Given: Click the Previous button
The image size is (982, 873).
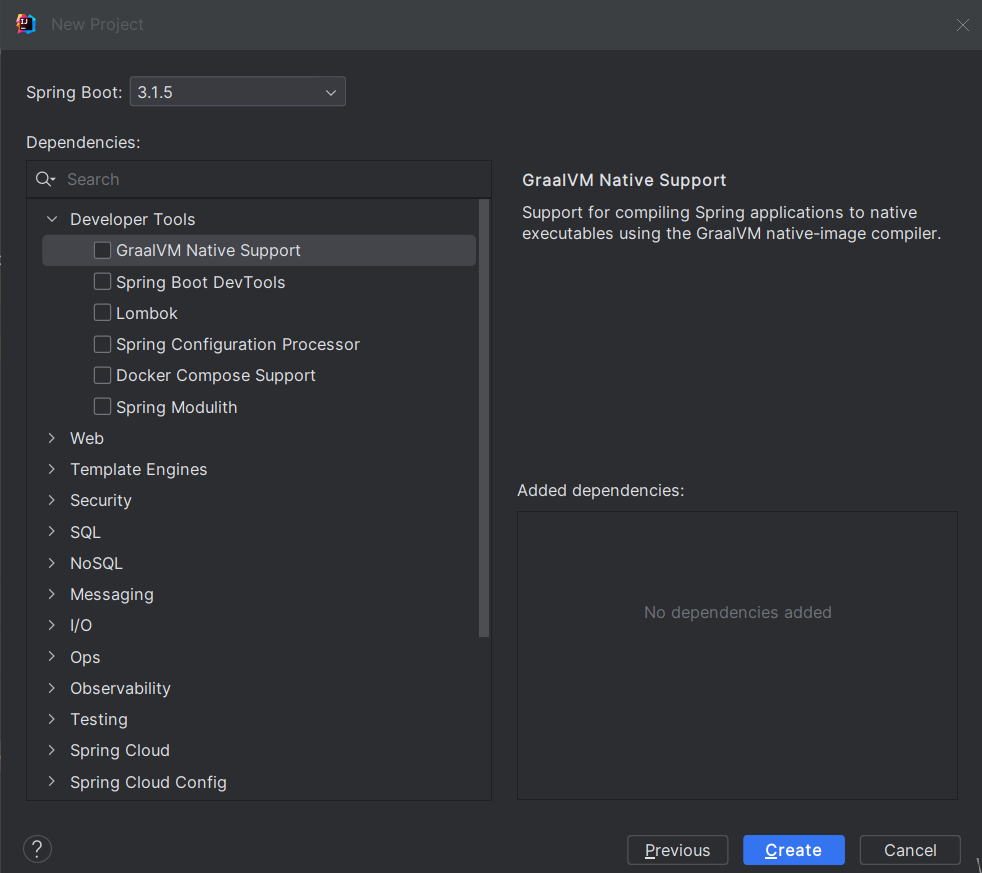Looking at the screenshot, I should point(678,850).
